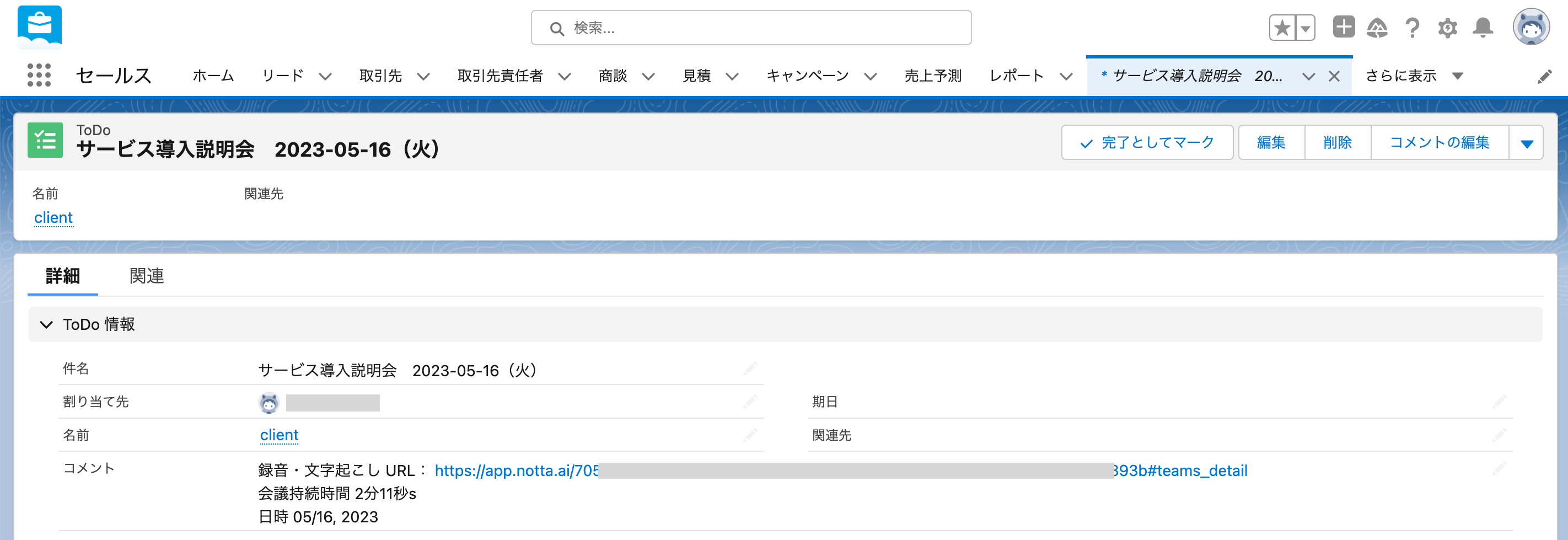Open the キャンペーン tab

[x=807, y=76]
